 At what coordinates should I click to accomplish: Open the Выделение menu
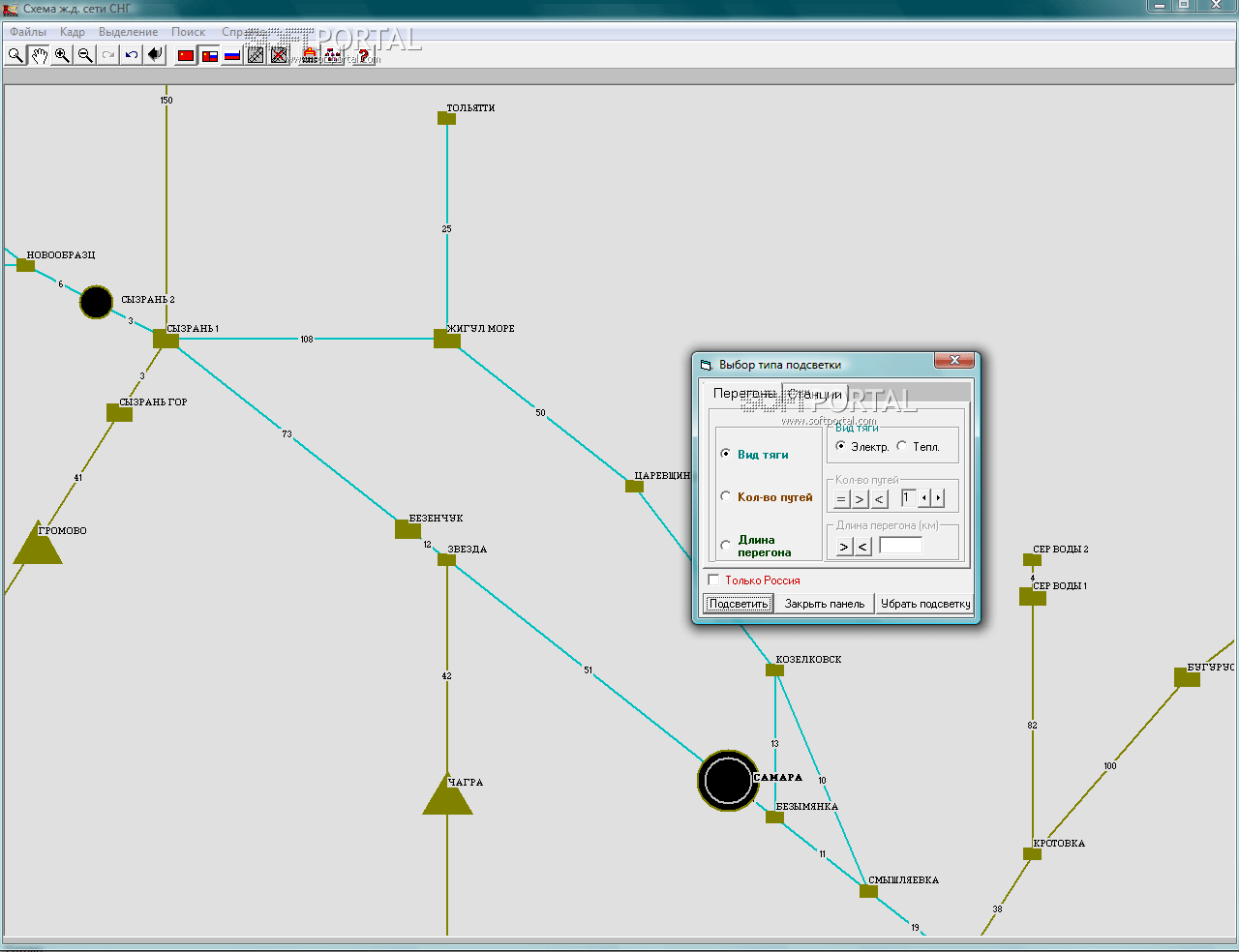coord(128,32)
